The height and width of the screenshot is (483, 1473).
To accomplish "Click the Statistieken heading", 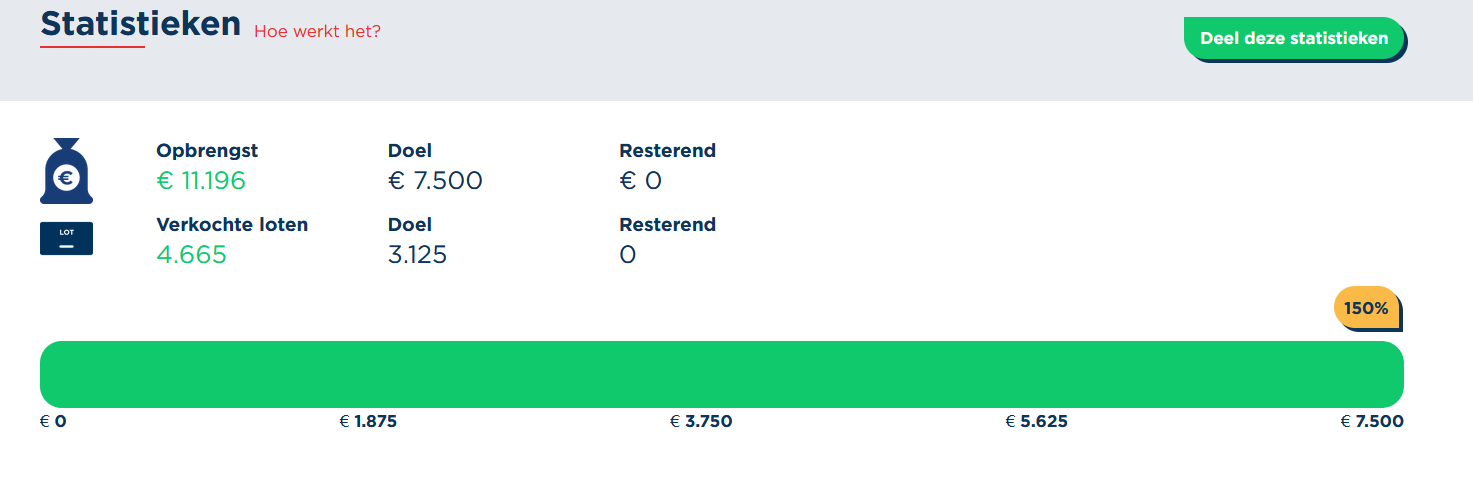I will (x=141, y=24).
